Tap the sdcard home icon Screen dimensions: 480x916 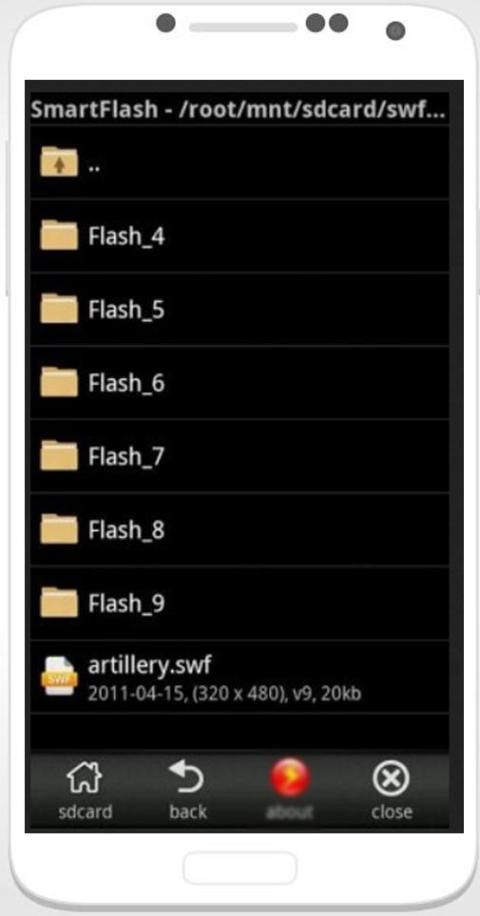pyautogui.click(x=85, y=778)
